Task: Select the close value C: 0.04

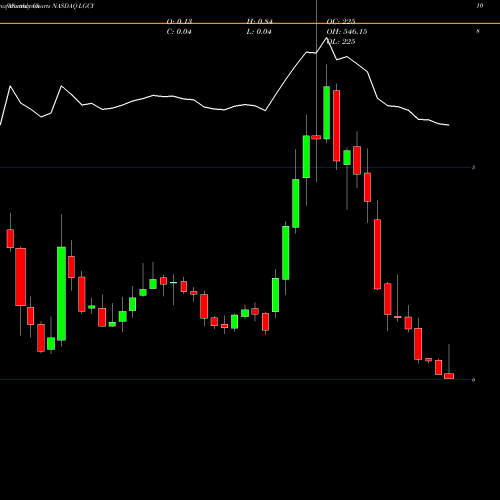Action: [x=179, y=32]
